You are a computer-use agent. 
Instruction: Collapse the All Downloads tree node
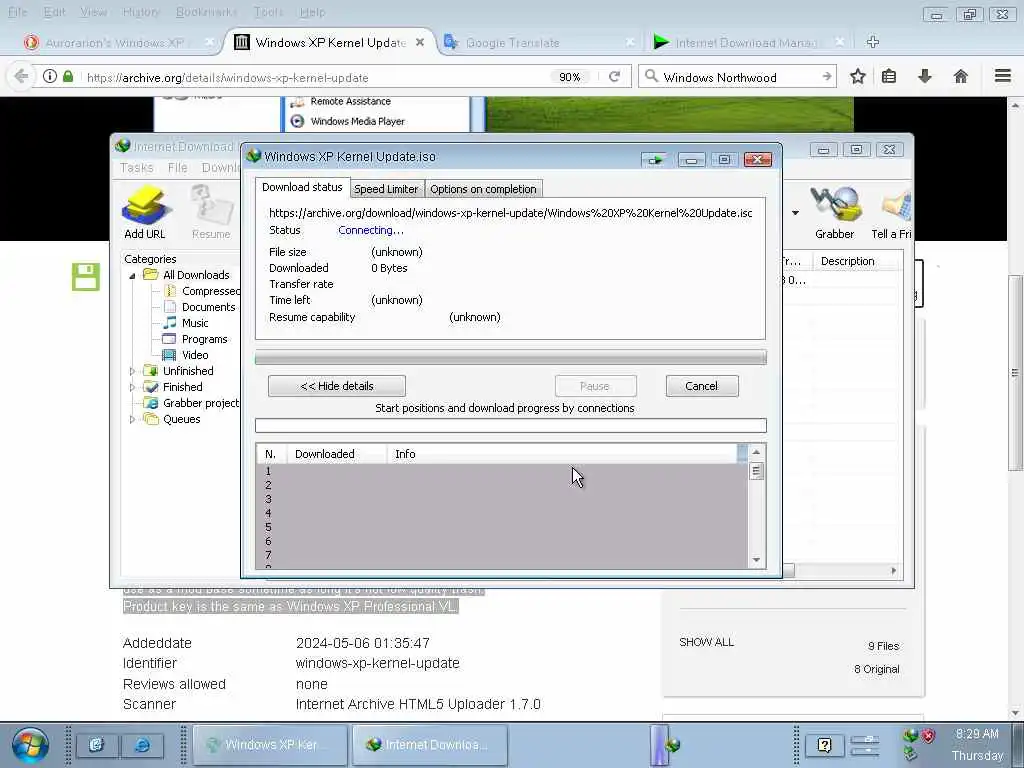[133, 276]
